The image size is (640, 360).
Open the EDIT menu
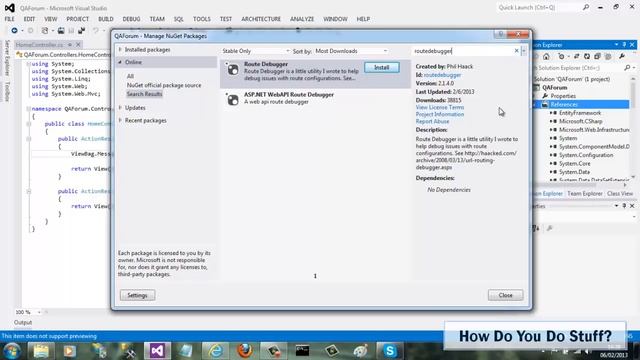(x=29, y=19)
